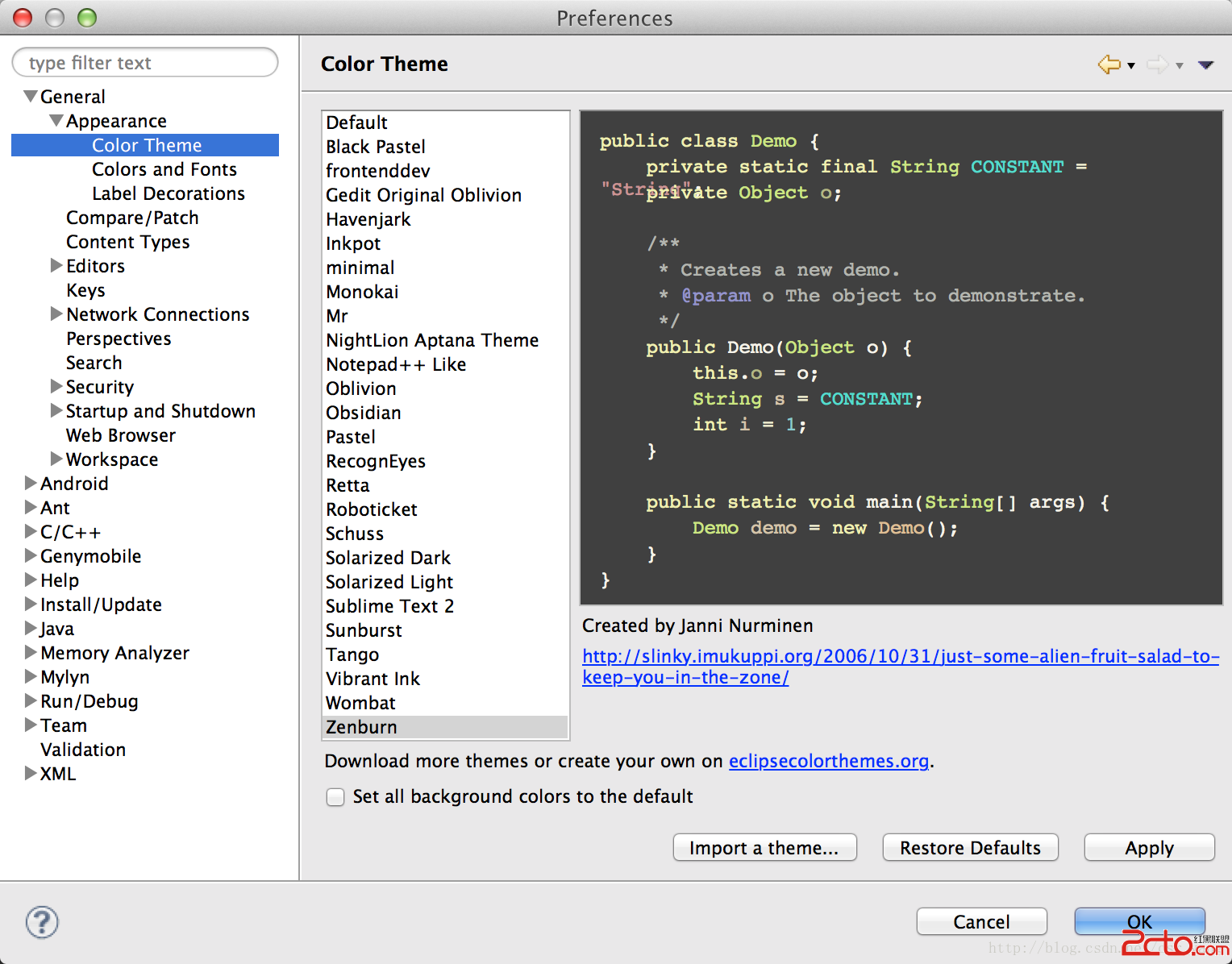The height and width of the screenshot is (964, 1232).
Task: Expand the Editors tree node
Action: click(56, 265)
